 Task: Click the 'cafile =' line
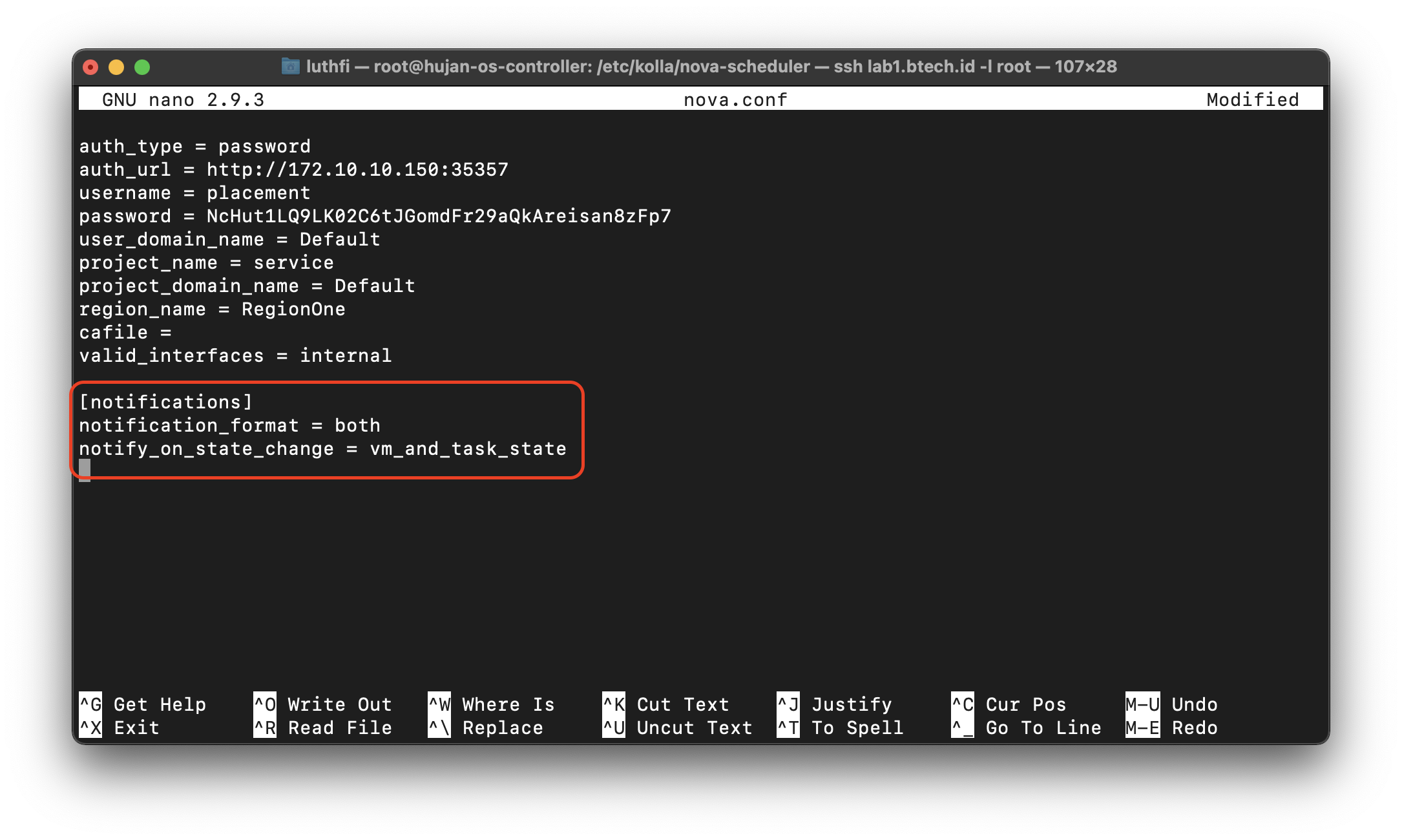[x=125, y=332]
